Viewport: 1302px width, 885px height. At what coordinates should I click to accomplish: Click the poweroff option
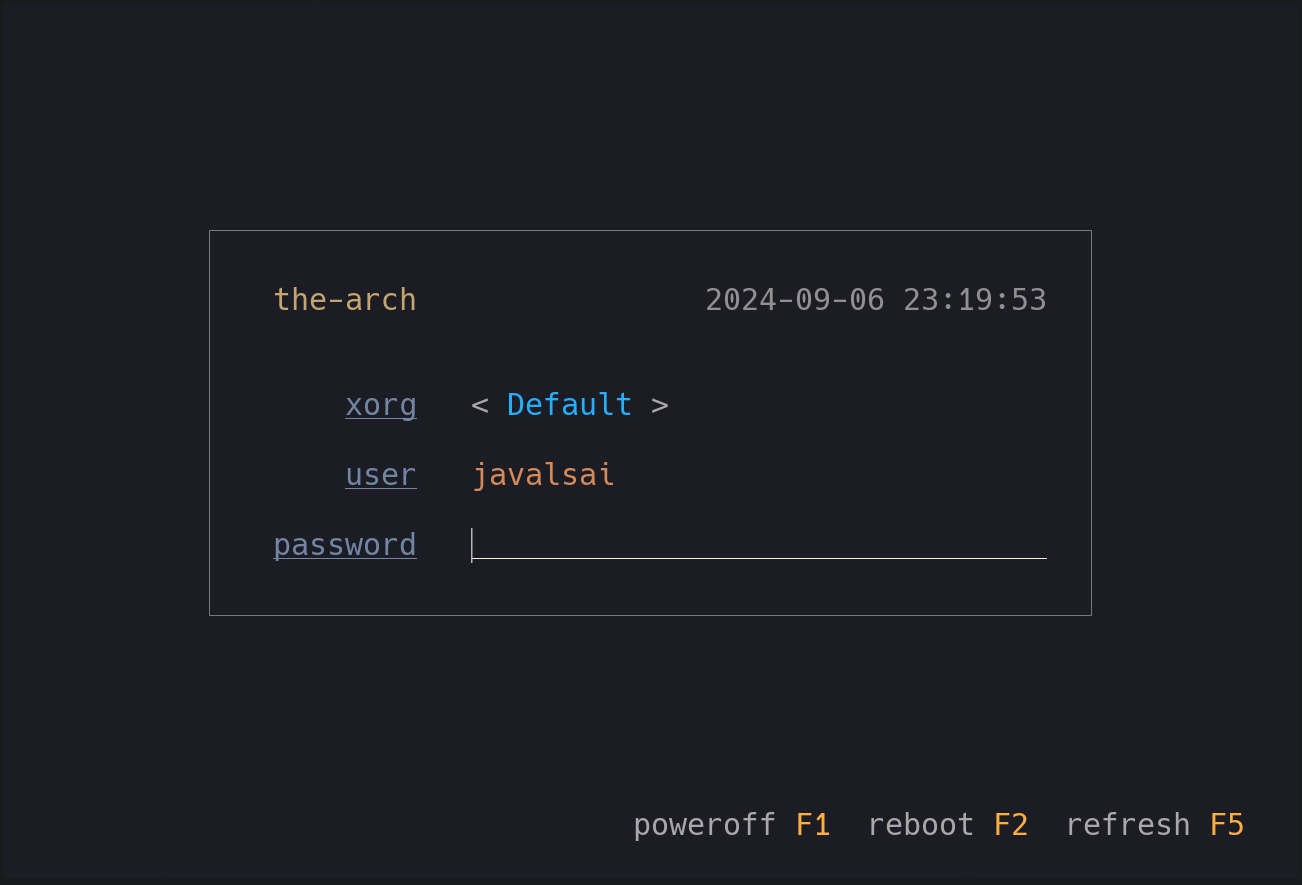[704, 825]
